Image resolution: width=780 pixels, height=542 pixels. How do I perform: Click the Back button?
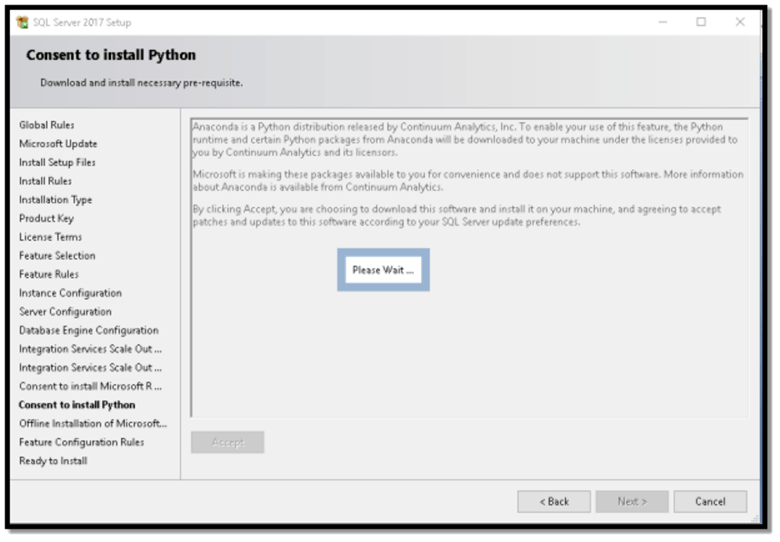click(554, 502)
